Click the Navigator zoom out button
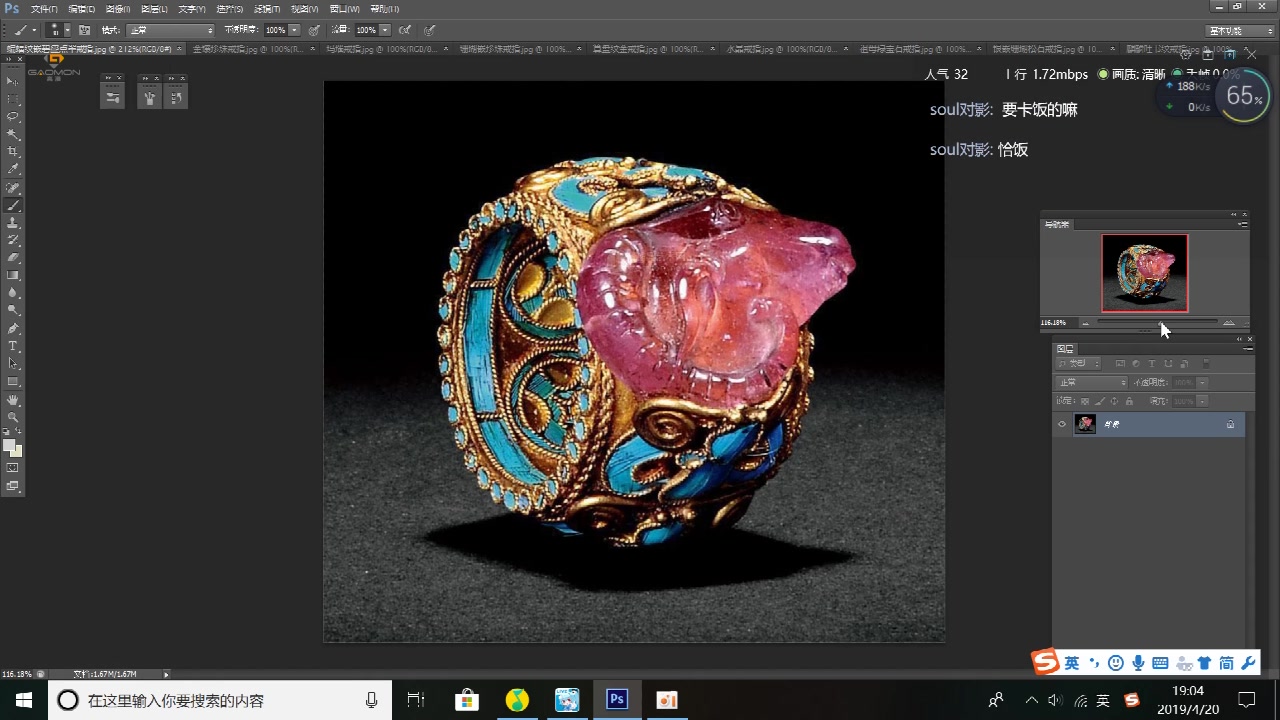1280x720 pixels. pos(1086,323)
